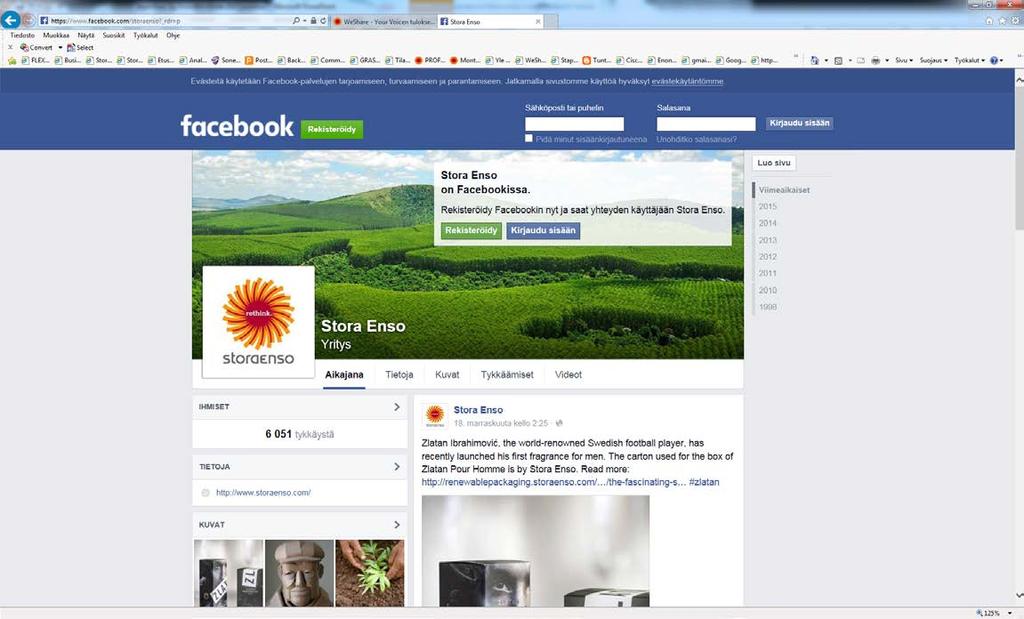Open the Kuvat page tab
The height and width of the screenshot is (619, 1024).
(x=447, y=375)
